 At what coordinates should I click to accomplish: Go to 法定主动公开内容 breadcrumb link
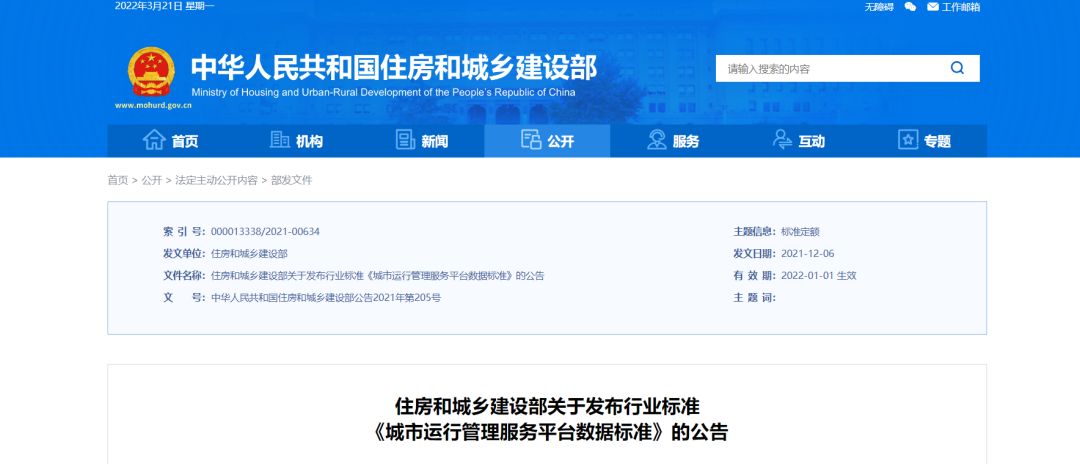[x=216, y=180]
